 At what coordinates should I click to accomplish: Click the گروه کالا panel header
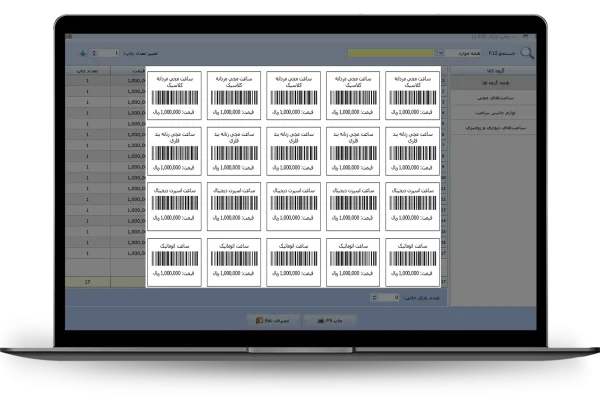click(x=494, y=71)
